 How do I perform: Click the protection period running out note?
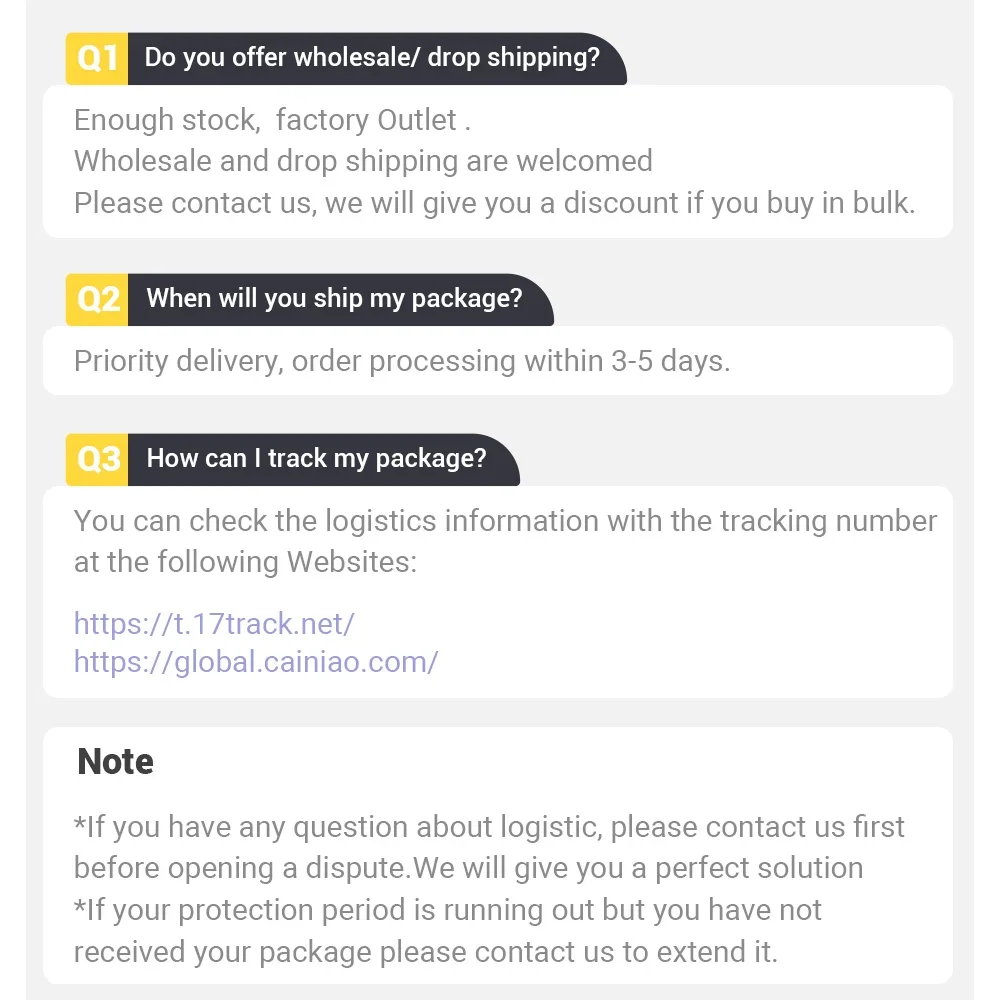[x=448, y=910]
